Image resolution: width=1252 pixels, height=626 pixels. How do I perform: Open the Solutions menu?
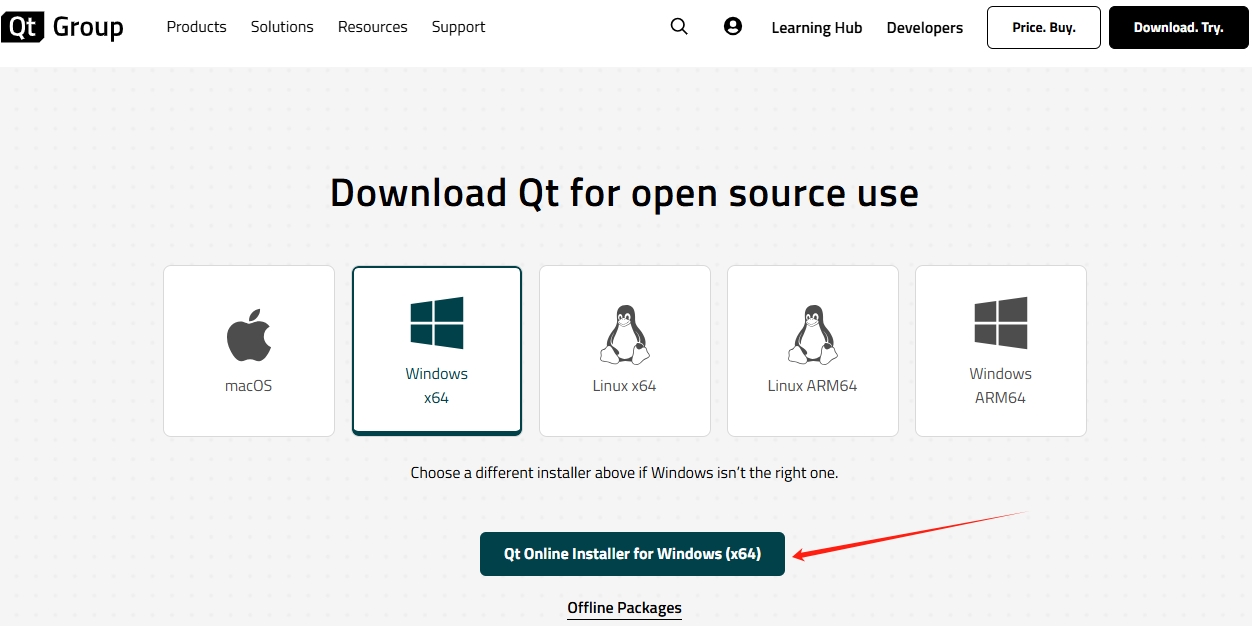pos(282,27)
